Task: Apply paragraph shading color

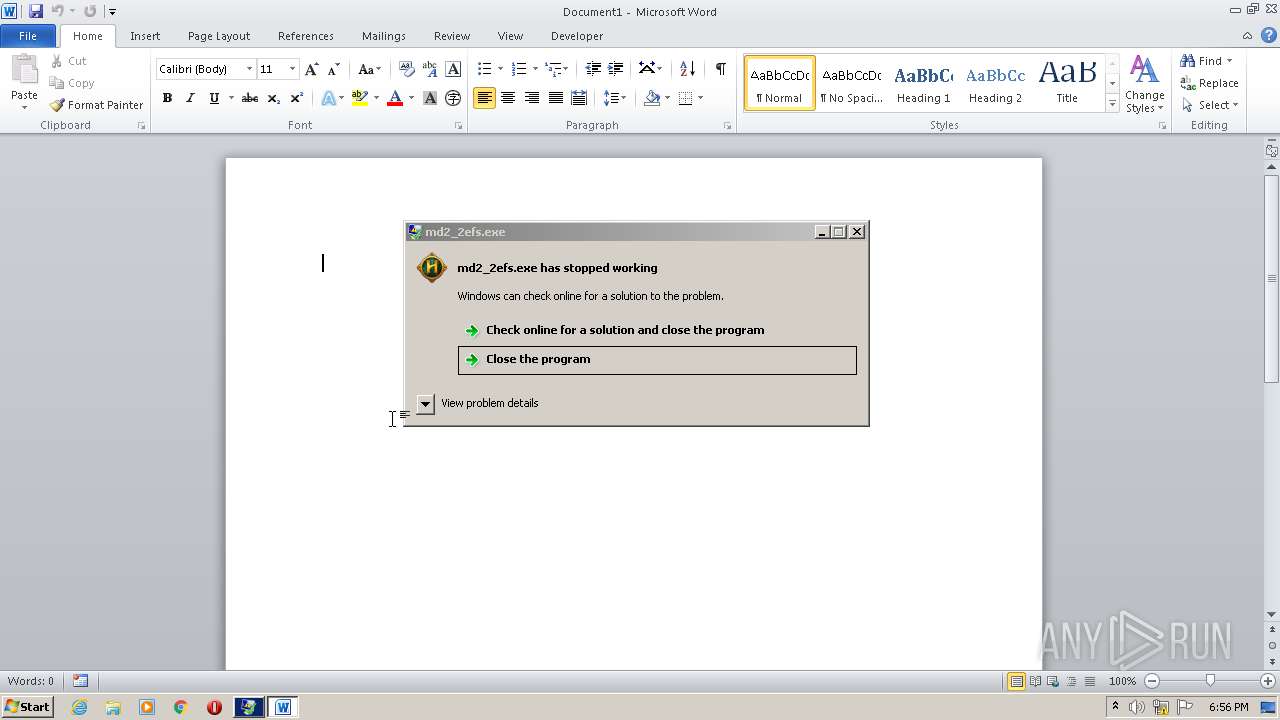Action: (x=652, y=98)
